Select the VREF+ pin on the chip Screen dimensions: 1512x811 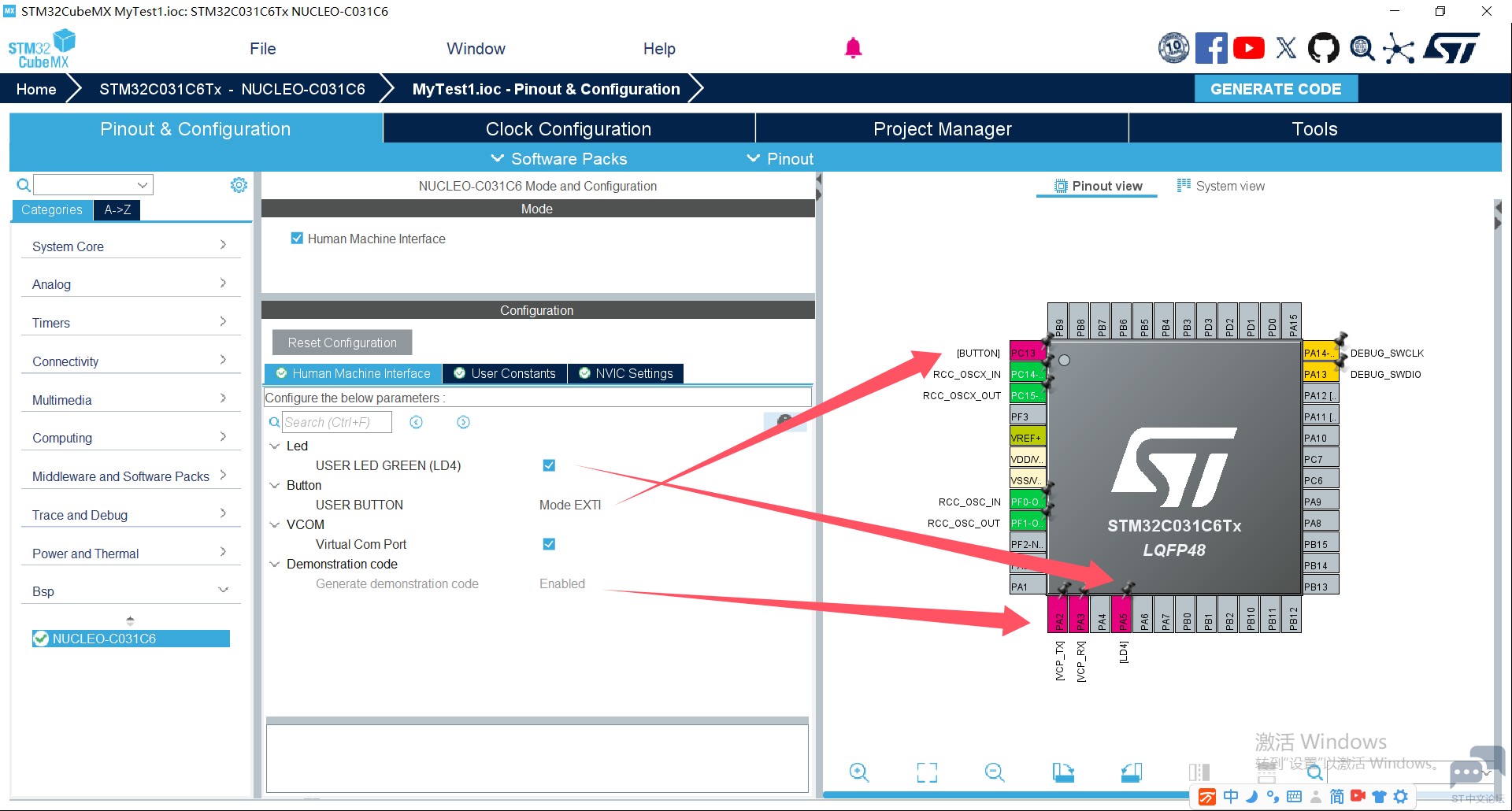[x=1028, y=438]
